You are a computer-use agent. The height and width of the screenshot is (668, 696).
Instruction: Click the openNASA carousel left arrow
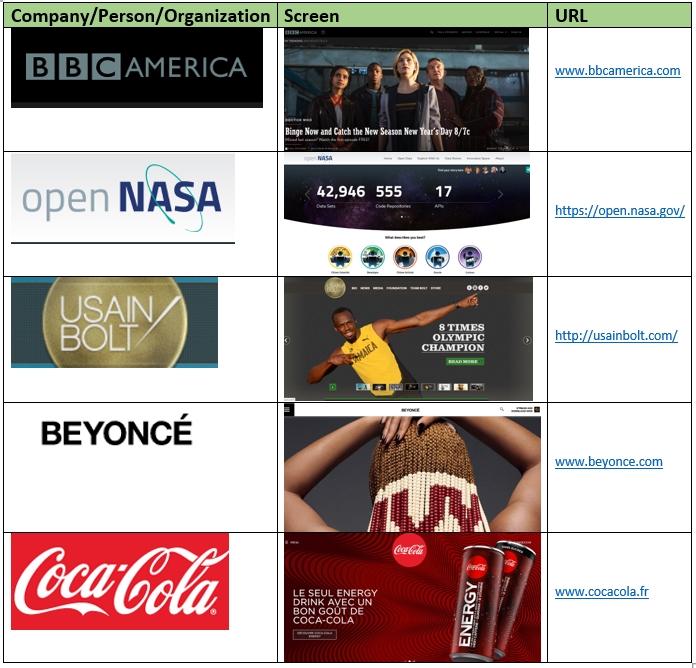[308, 194]
